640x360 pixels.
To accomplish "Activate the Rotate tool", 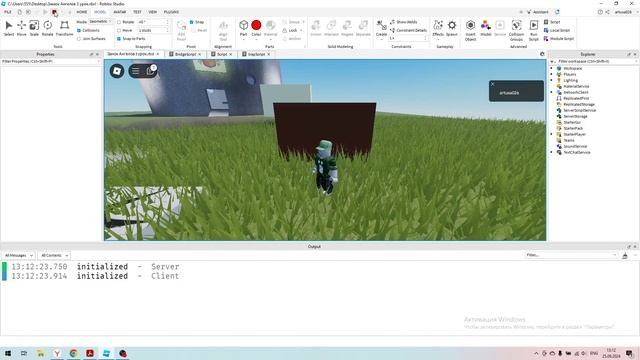I will coord(47,28).
